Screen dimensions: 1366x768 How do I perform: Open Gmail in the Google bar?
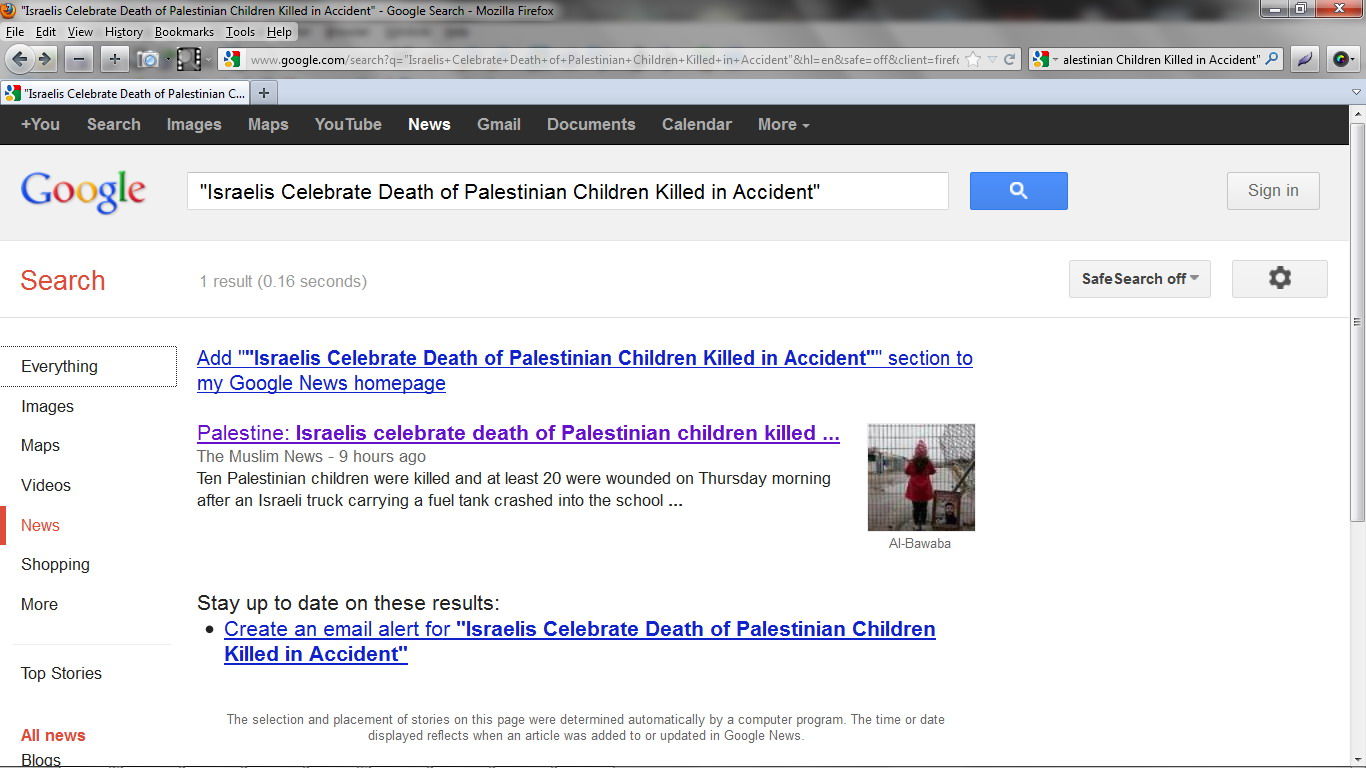(499, 124)
